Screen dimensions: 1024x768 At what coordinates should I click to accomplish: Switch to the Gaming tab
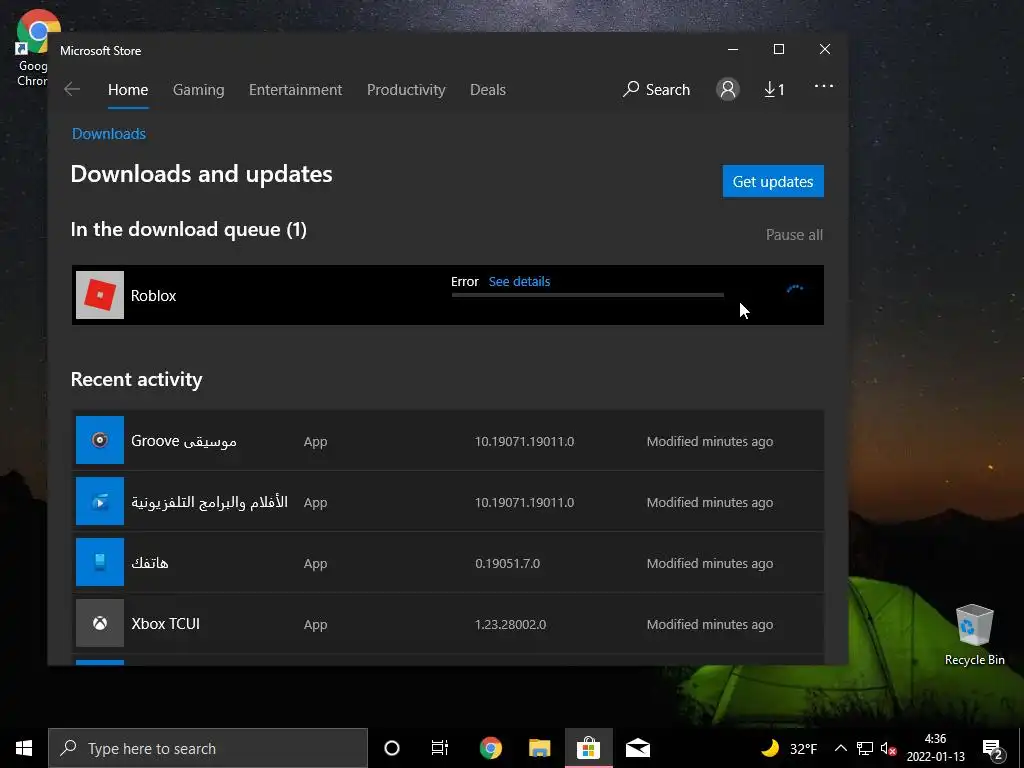(199, 89)
